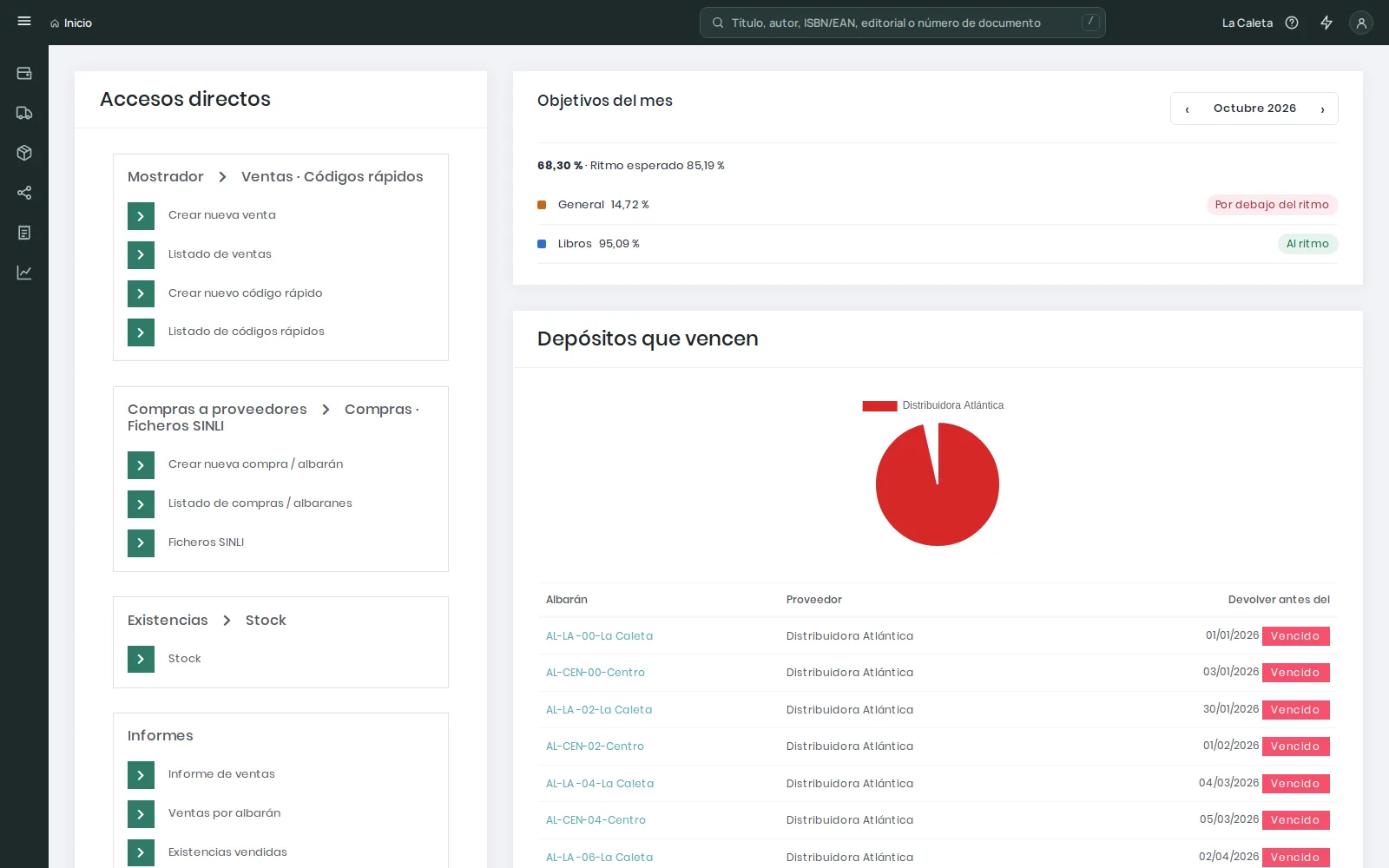Click arrow icon beside Ventas por albarán
The height and width of the screenshot is (868, 1389).
click(x=141, y=813)
